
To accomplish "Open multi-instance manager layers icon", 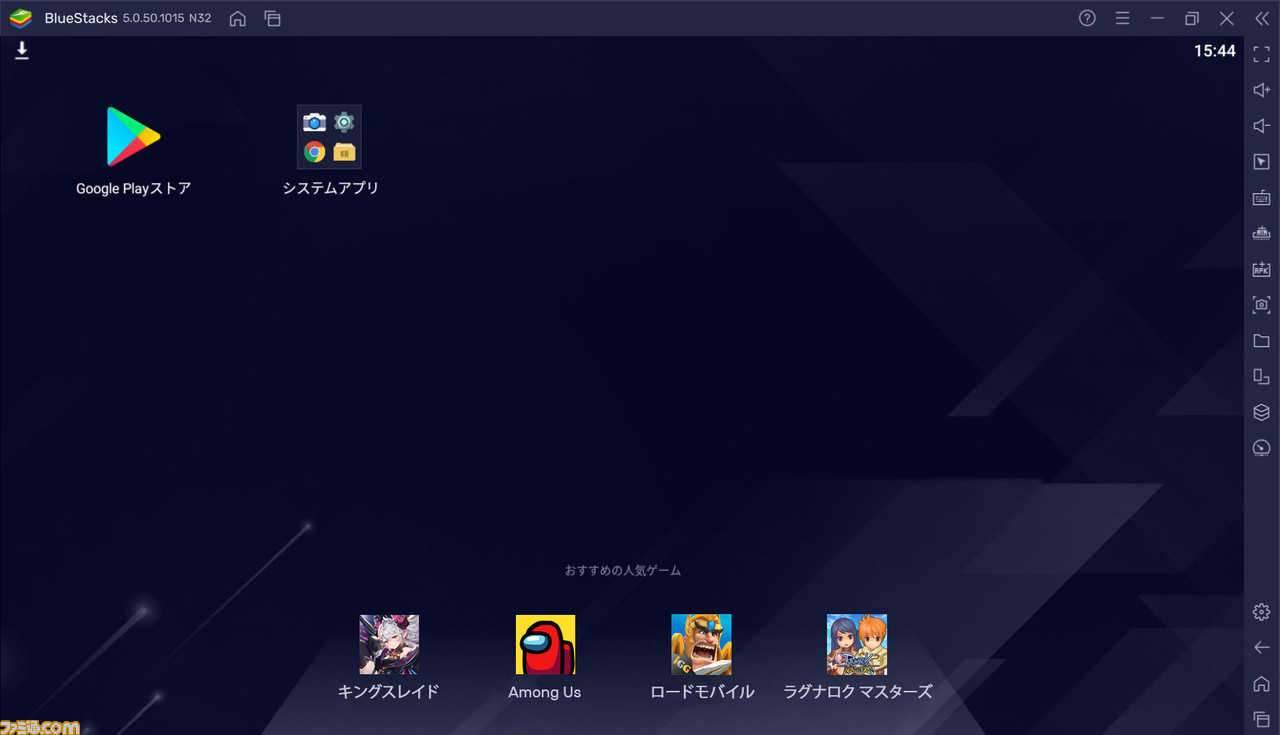I will click(1261, 412).
